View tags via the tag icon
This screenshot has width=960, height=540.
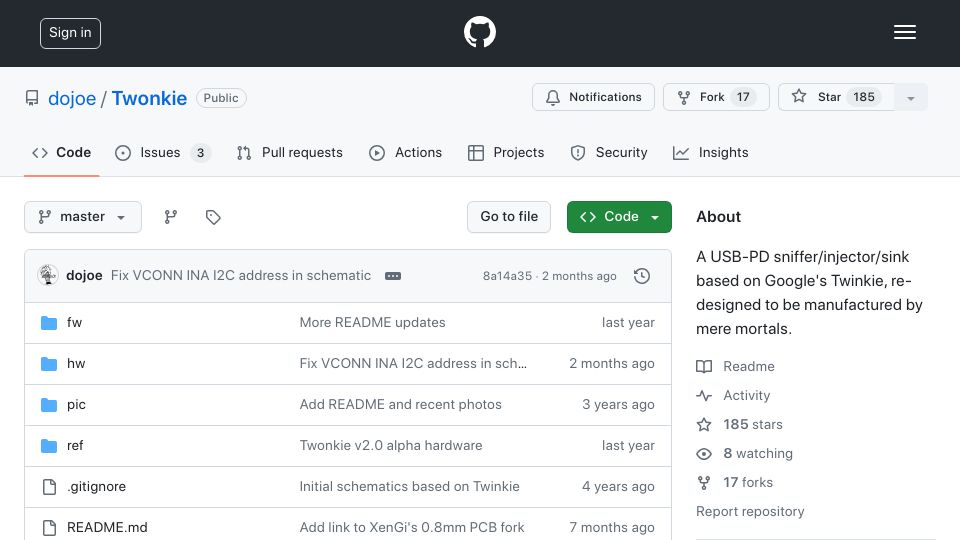click(213, 217)
